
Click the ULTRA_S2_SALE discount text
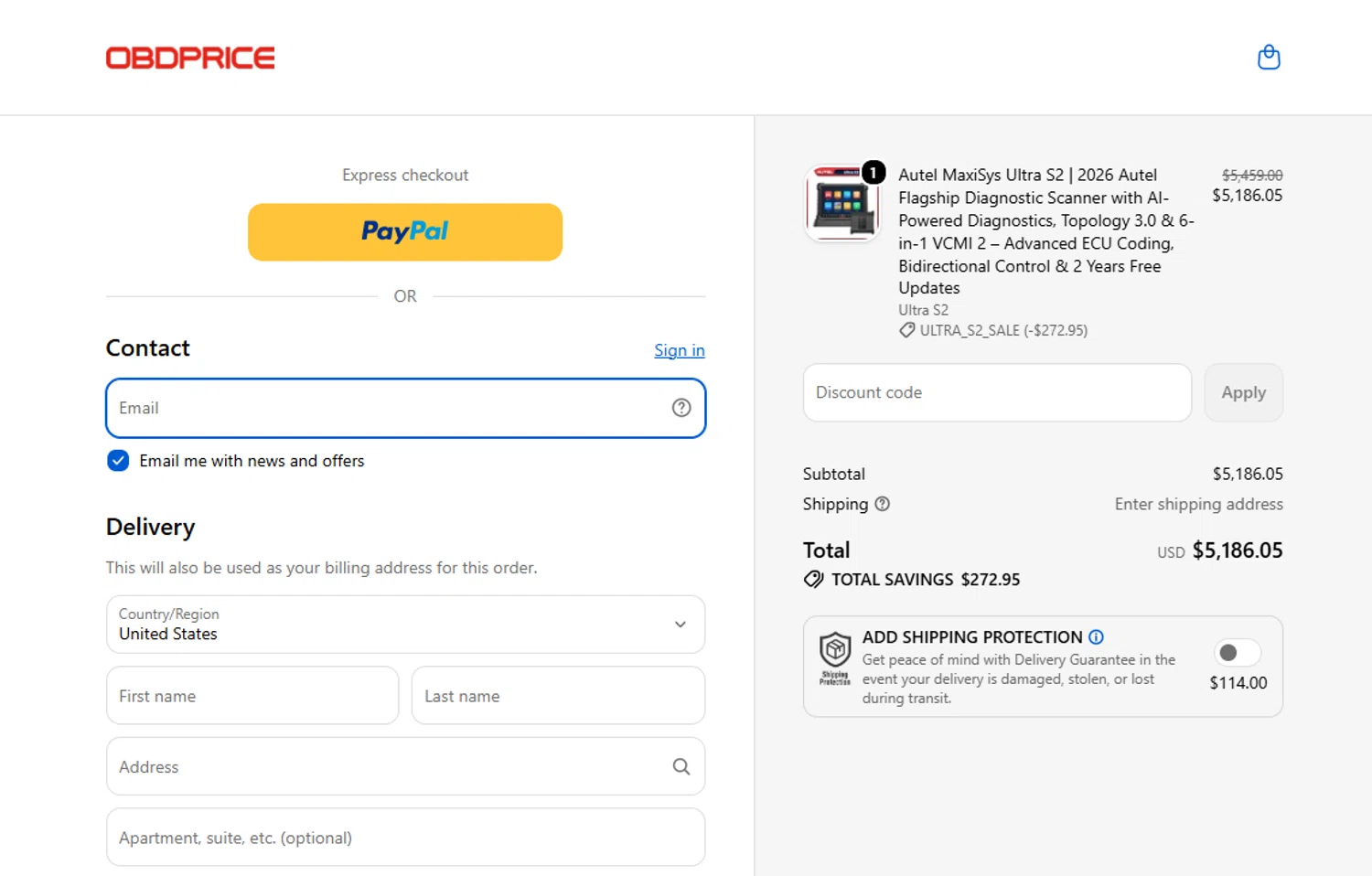(x=1003, y=330)
